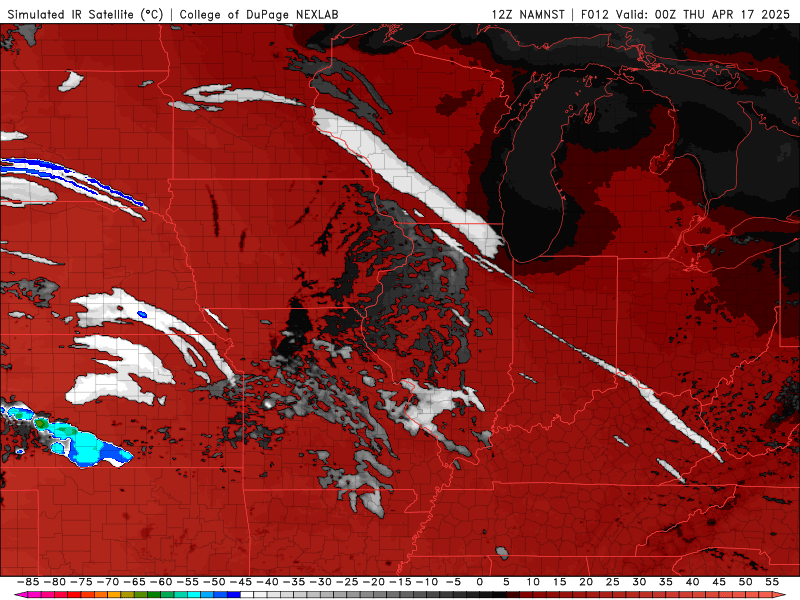Click the '12Z NAMNST' model run label
The height and width of the screenshot is (600, 800).
coord(528,14)
